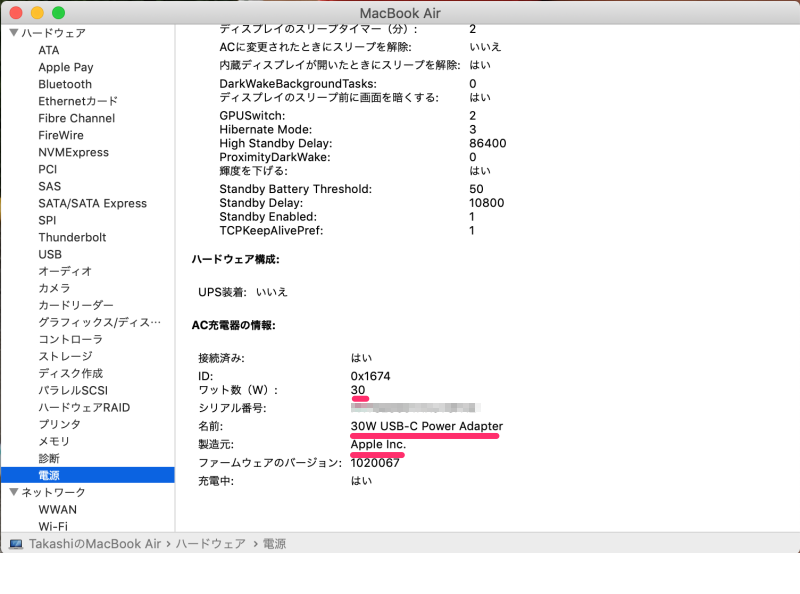Click the firmware version 1020067

point(375,463)
